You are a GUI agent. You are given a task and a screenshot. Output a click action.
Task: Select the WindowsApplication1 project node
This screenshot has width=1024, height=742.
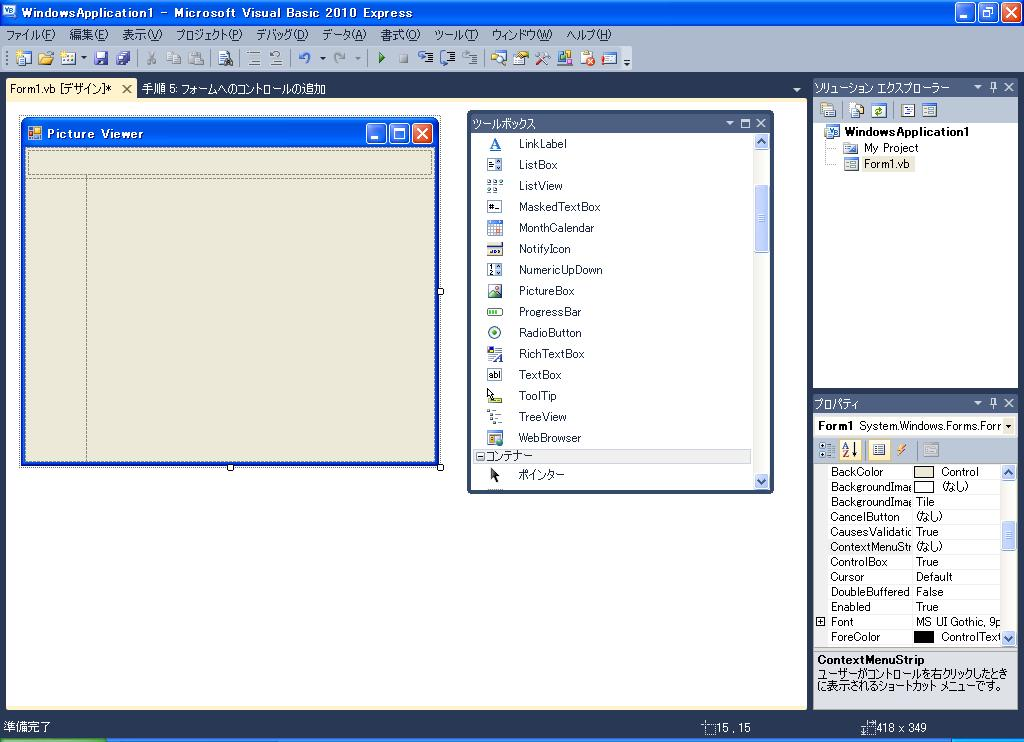point(906,131)
